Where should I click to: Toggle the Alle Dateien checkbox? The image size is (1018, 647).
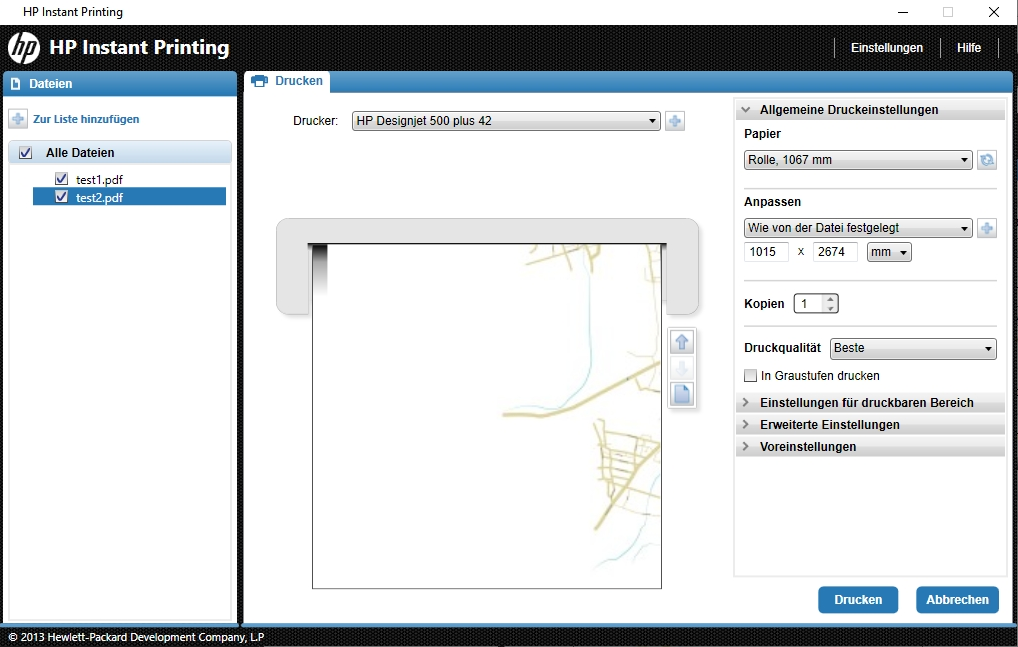25,153
